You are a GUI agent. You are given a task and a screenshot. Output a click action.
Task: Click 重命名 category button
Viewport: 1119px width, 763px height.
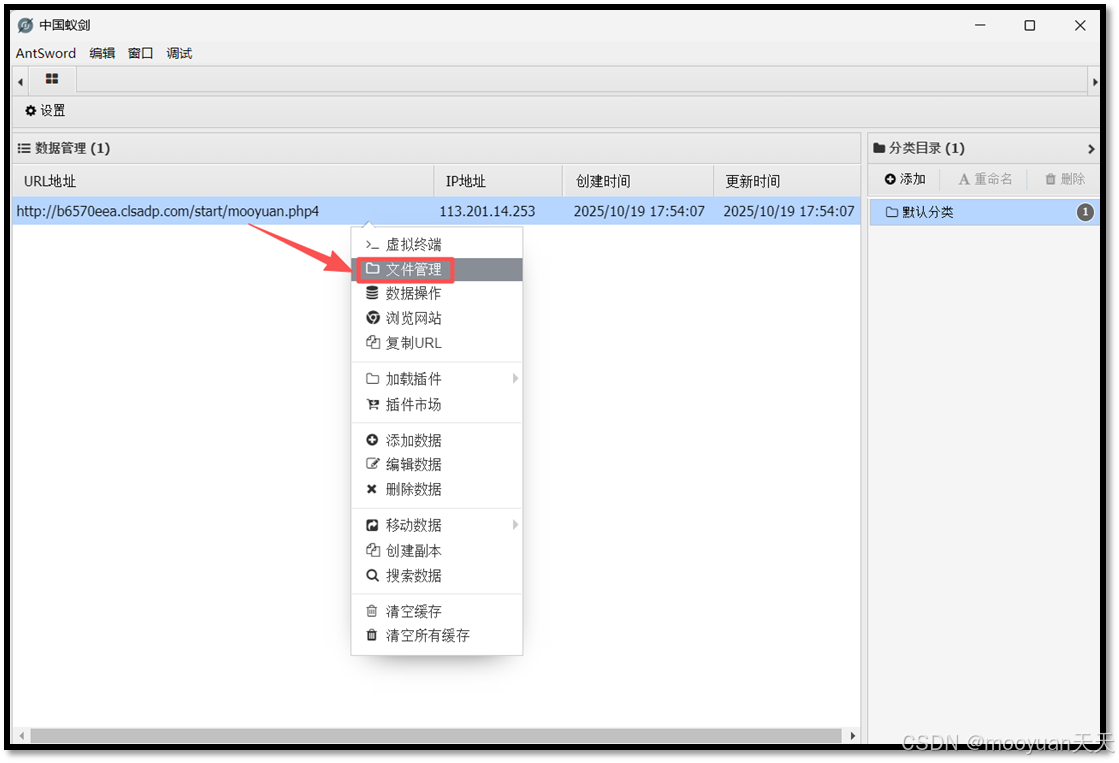(985, 179)
